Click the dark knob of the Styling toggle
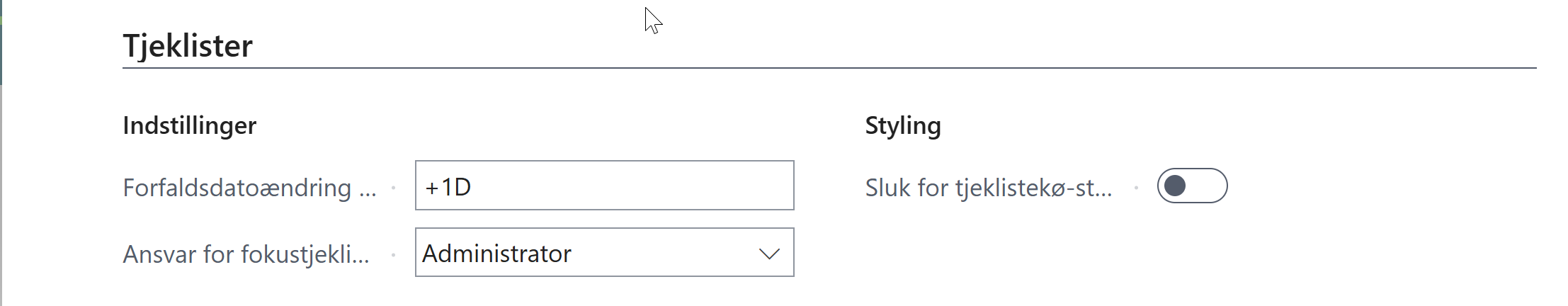 coord(1176,186)
